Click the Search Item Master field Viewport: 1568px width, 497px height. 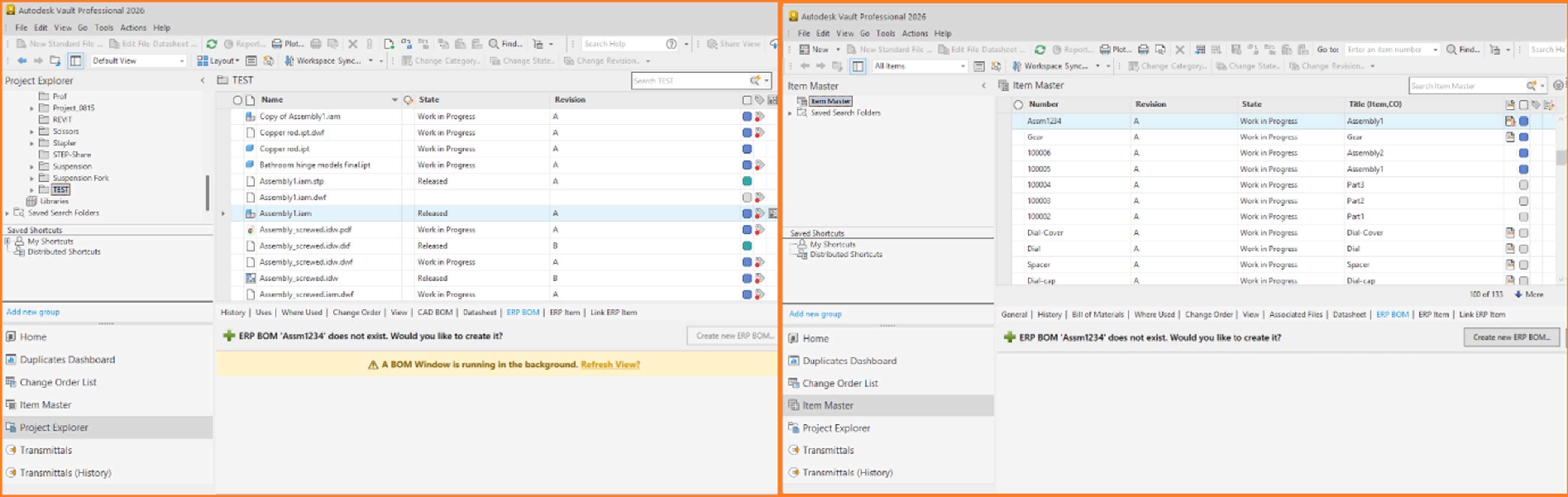click(1468, 86)
